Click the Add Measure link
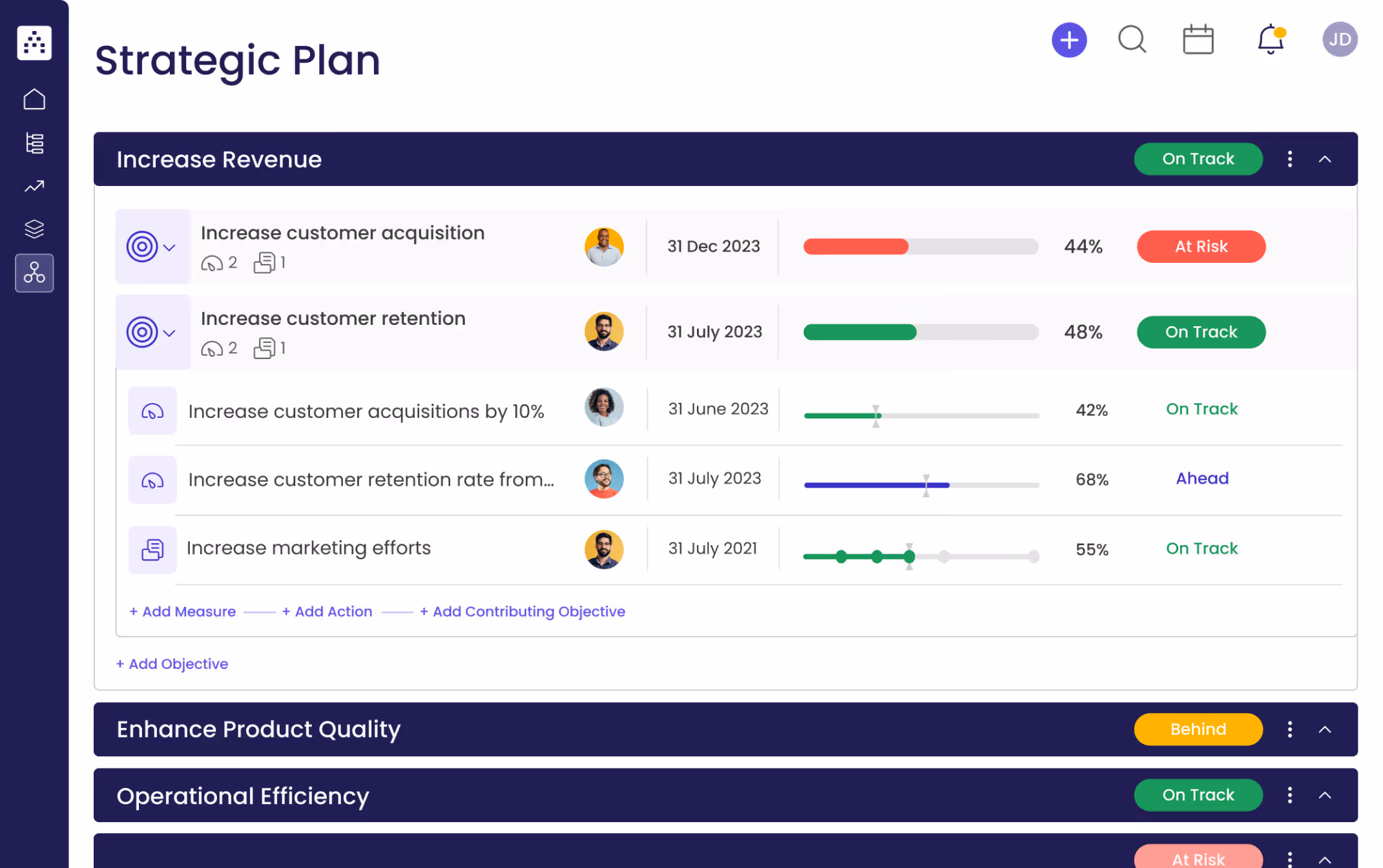The width and height of the screenshot is (1383, 868). click(182, 611)
